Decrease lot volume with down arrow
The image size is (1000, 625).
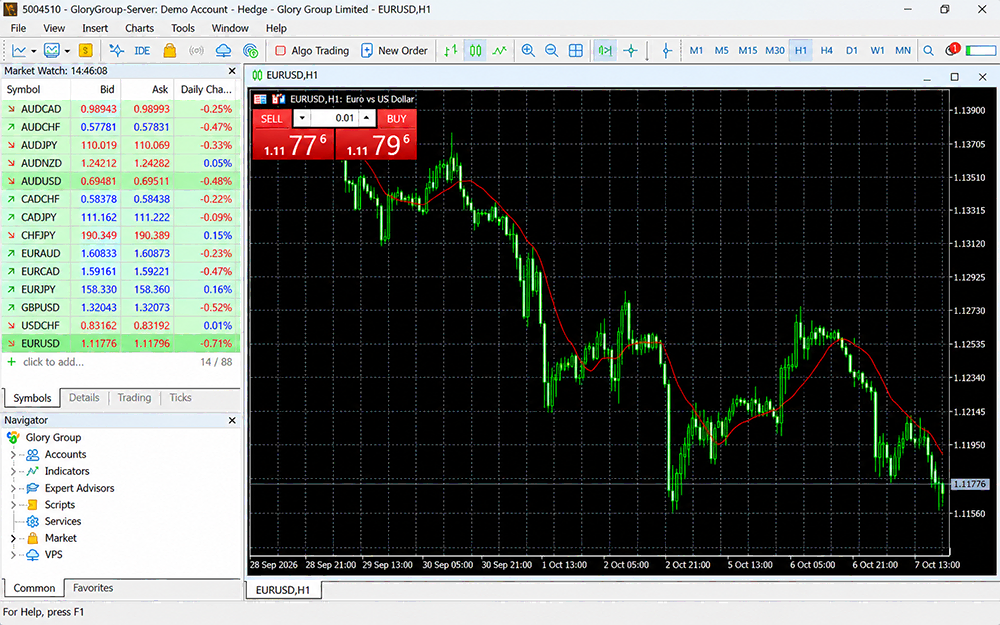point(302,119)
